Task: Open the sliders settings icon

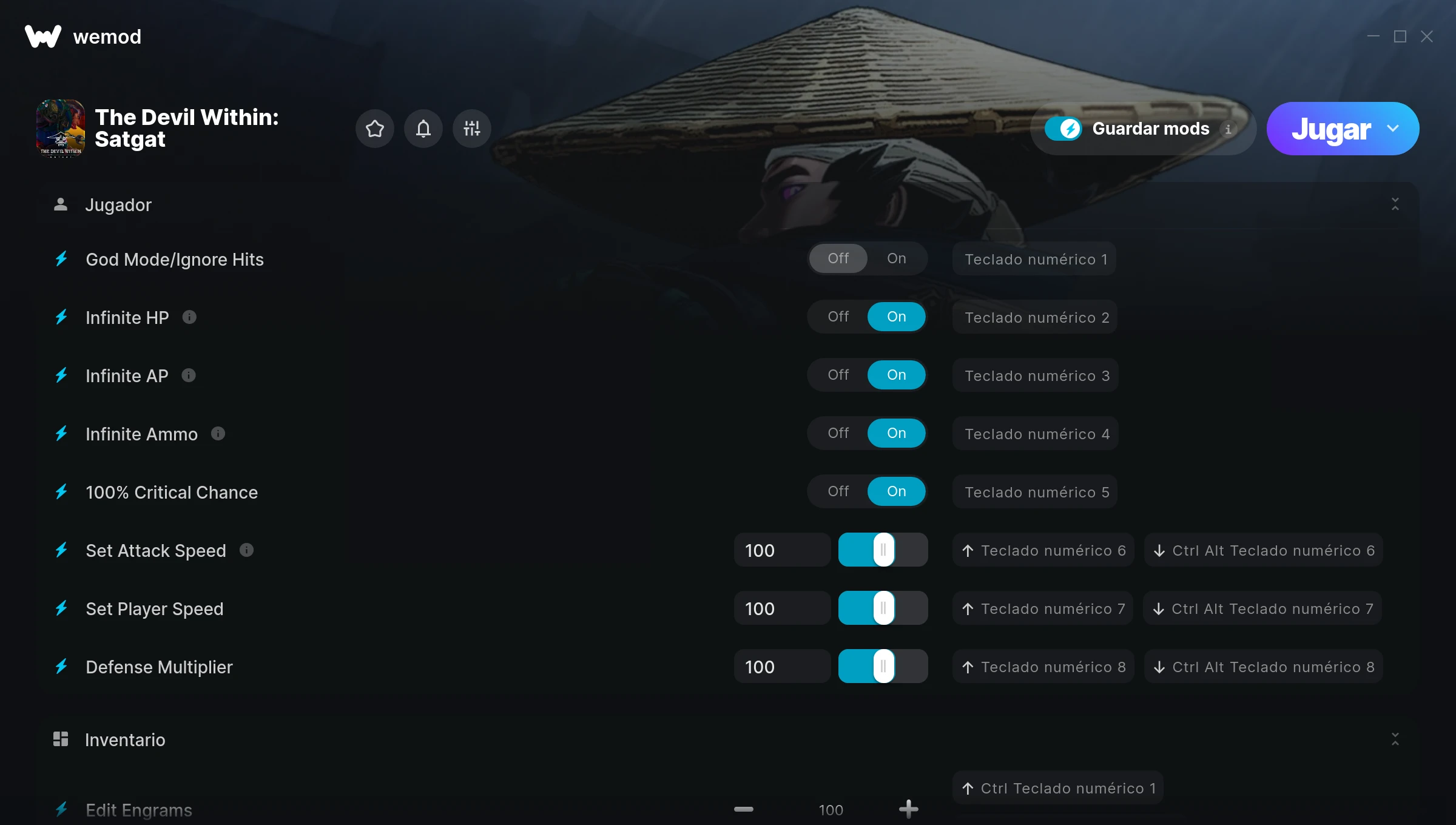Action: tap(472, 129)
